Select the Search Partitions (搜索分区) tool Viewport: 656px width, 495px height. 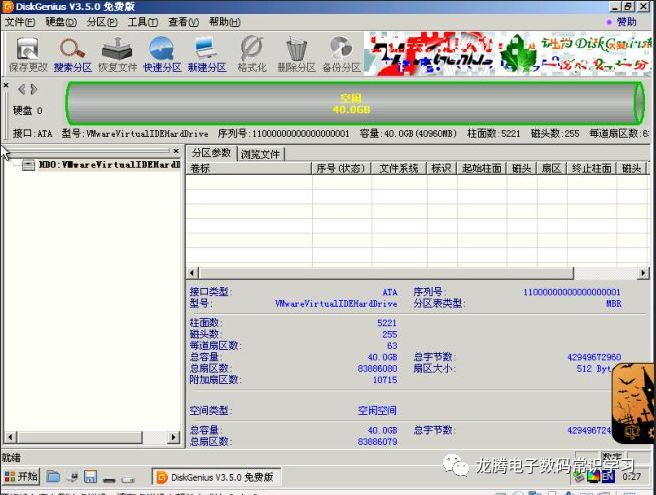tap(73, 54)
